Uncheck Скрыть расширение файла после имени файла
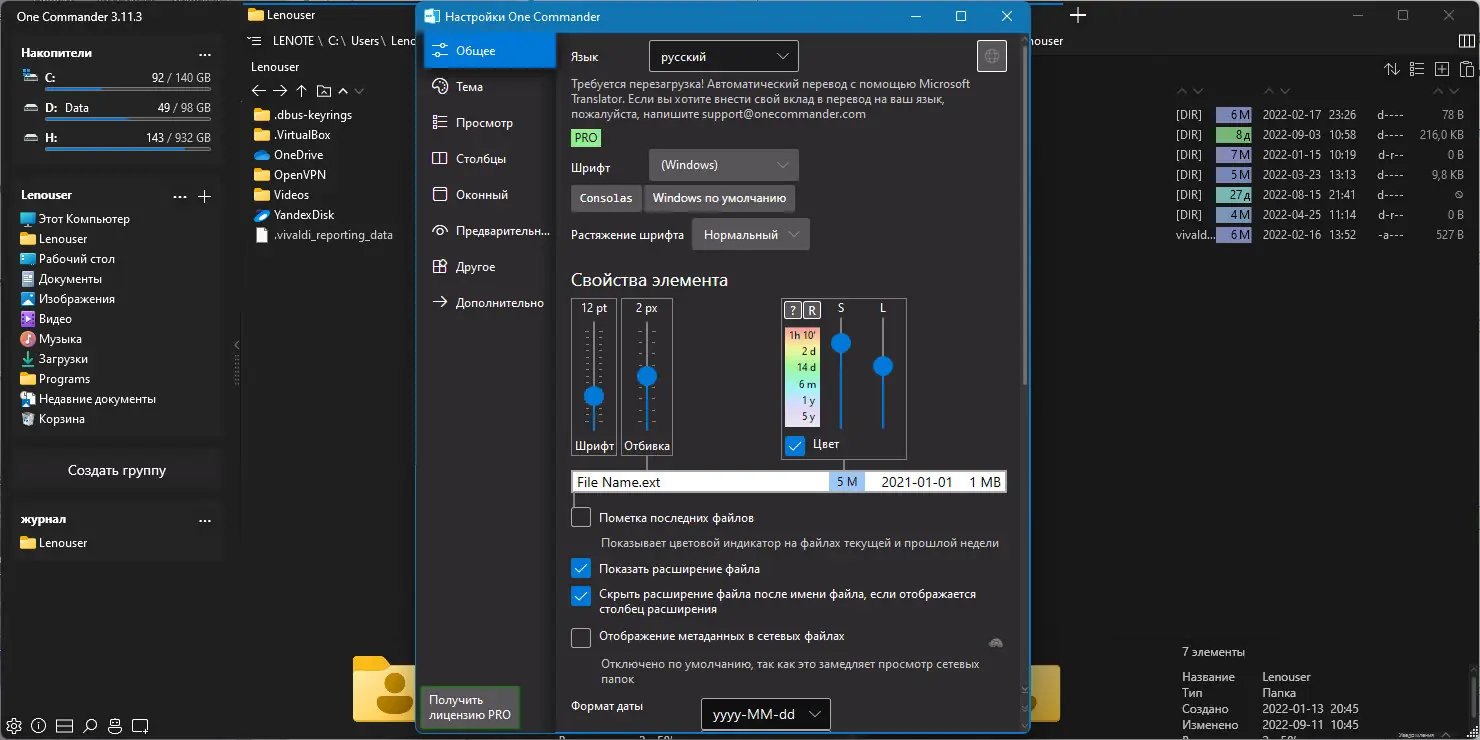This screenshot has width=1480, height=740. (581, 596)
